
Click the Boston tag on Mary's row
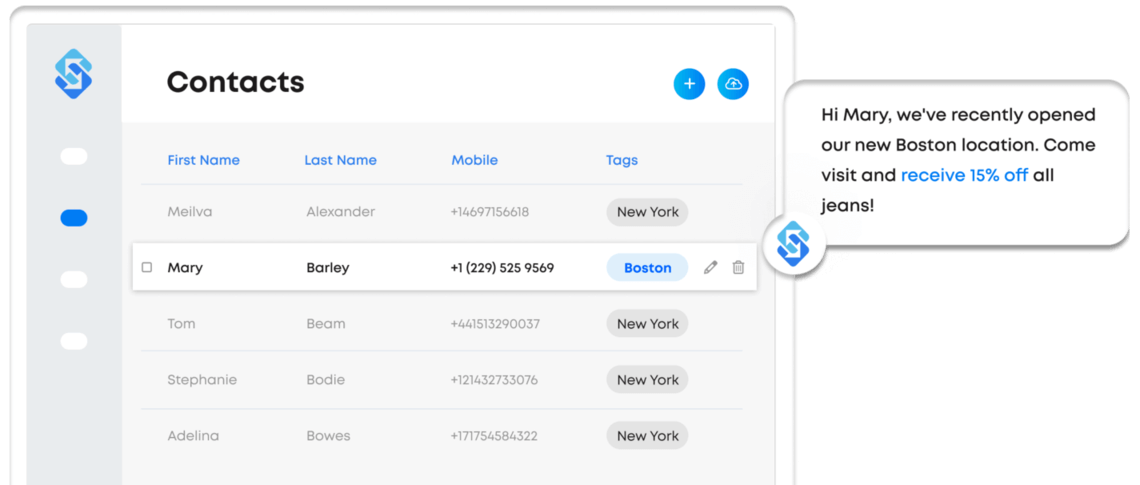click(647, 268)
